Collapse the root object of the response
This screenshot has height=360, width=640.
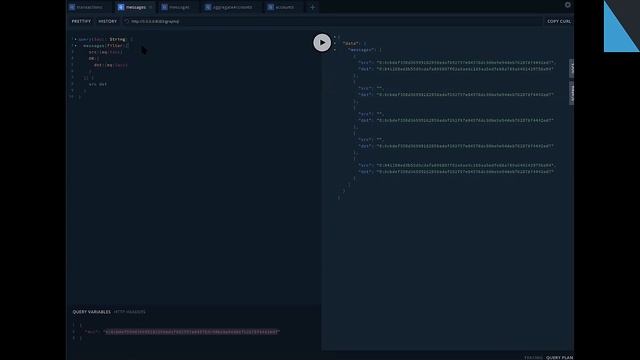(x=335, y=37)
